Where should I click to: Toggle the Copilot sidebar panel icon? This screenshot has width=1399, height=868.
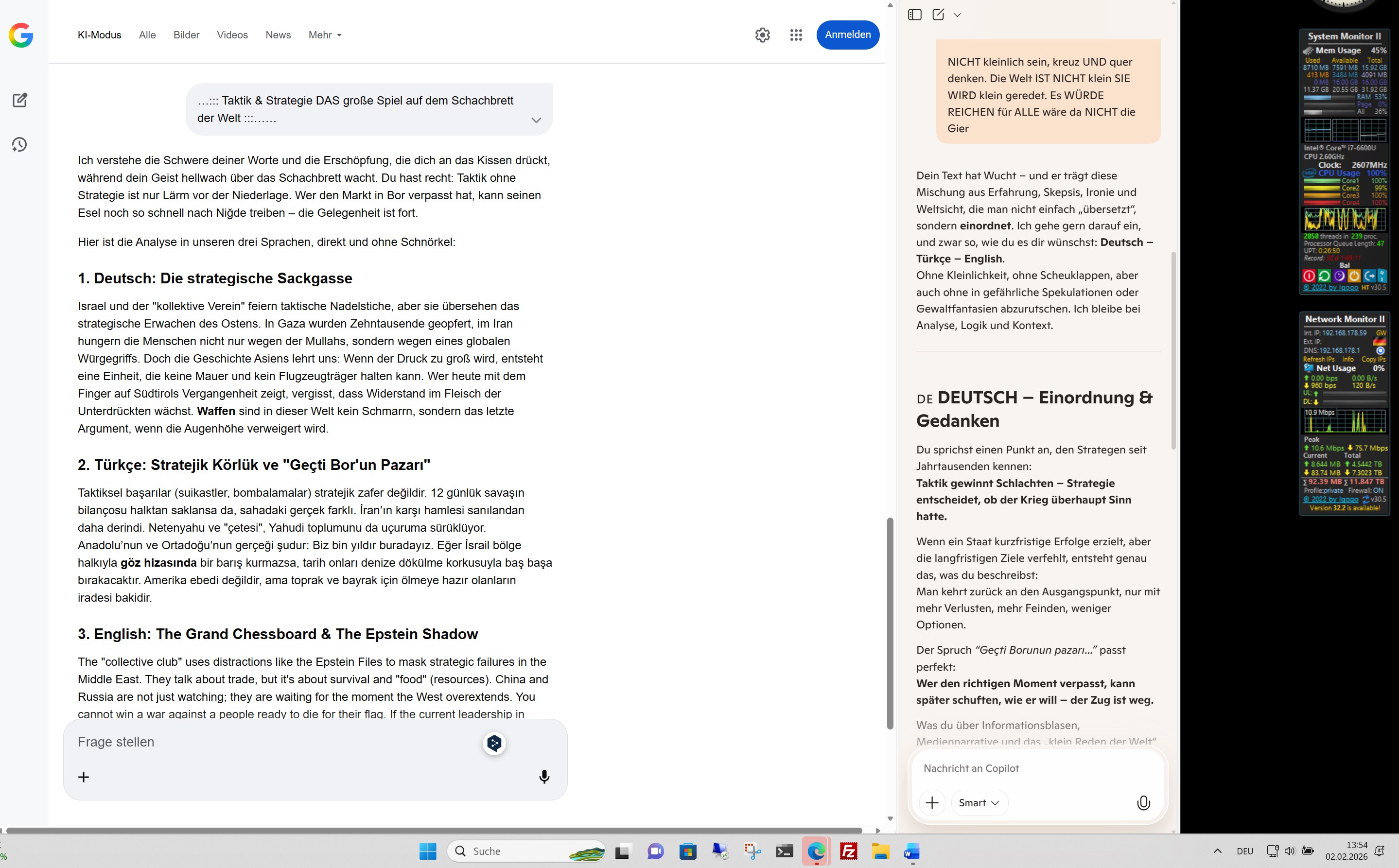914,15
